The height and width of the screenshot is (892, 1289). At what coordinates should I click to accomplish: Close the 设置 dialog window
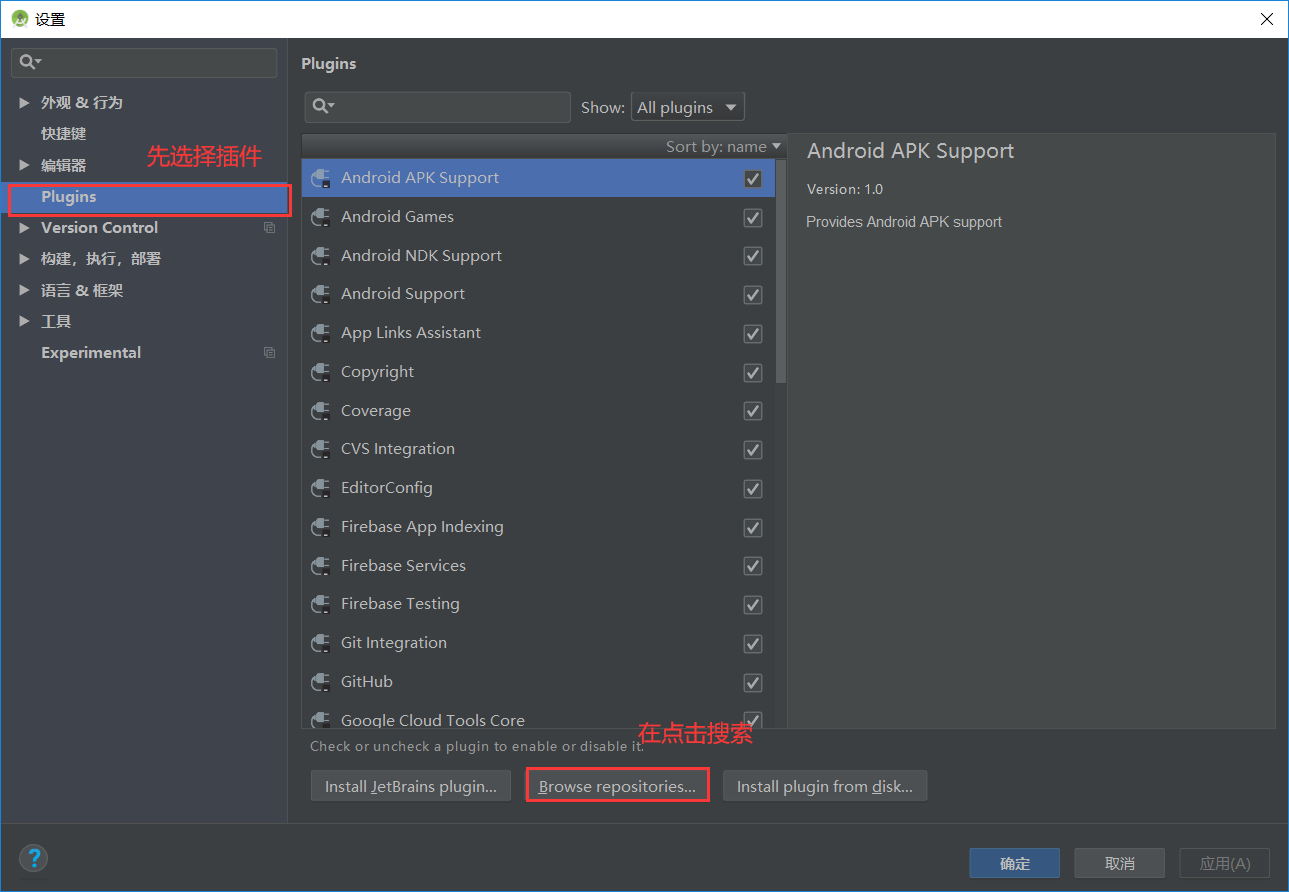tap(1266, 18)
